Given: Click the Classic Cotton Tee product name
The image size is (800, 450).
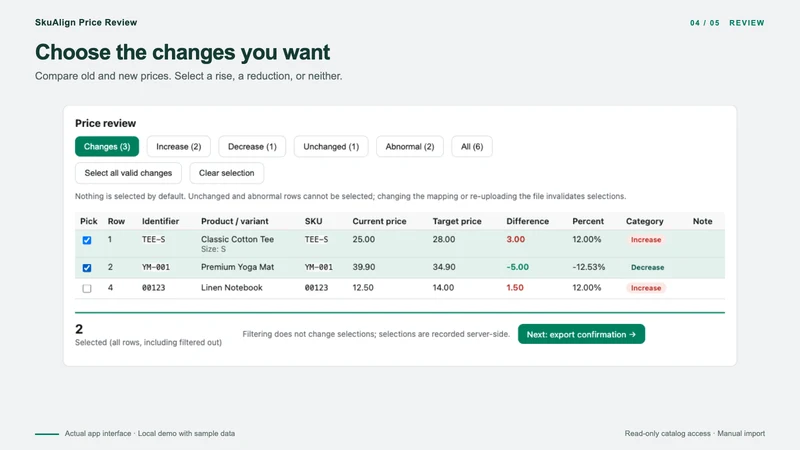Looking at the screenshot, I should tap(237, 239).
